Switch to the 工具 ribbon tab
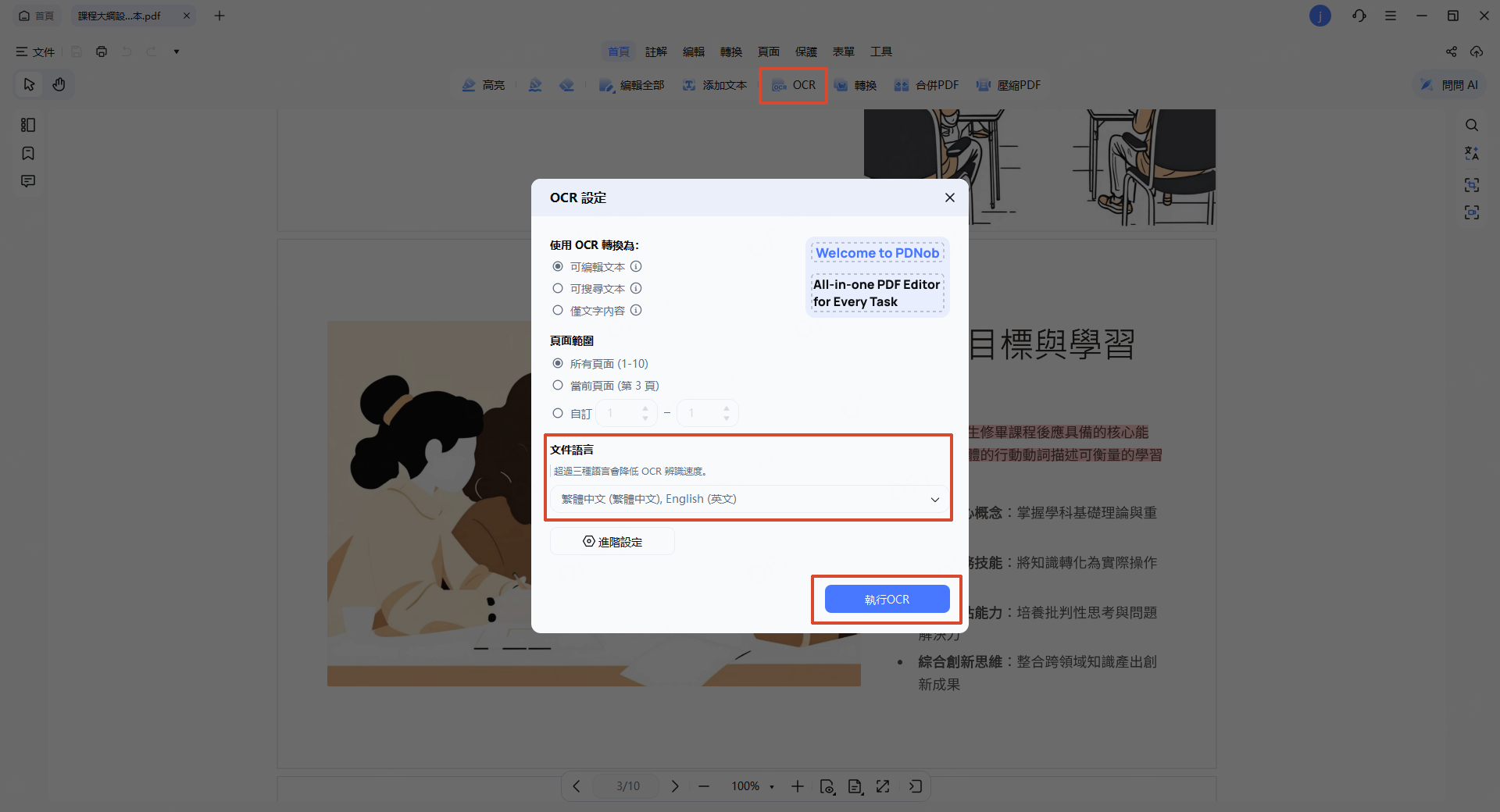 point(881,52)
